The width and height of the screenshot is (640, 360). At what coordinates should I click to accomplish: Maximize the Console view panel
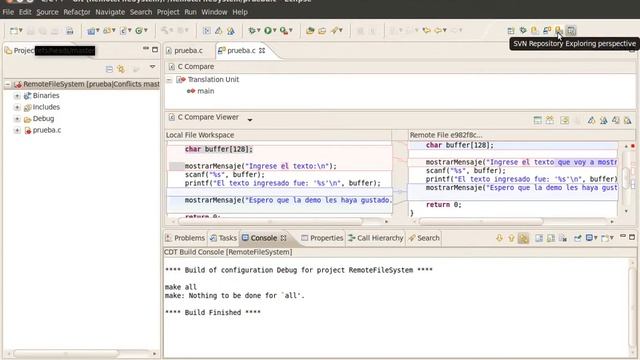coord(632,237)
